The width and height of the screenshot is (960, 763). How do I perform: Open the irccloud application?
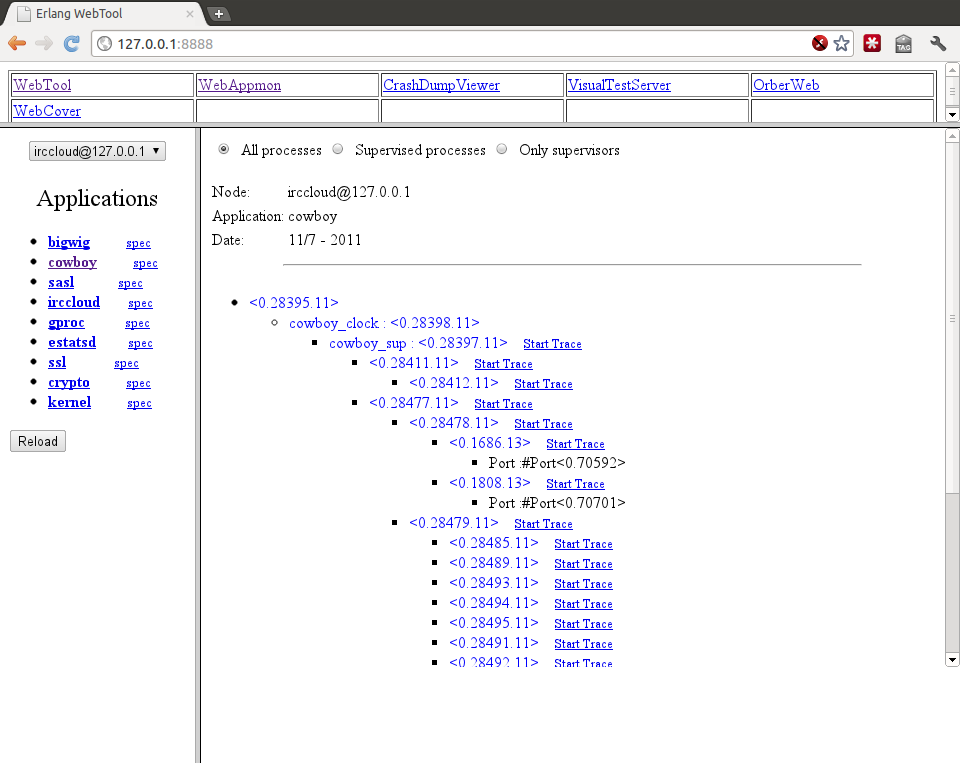74,302
